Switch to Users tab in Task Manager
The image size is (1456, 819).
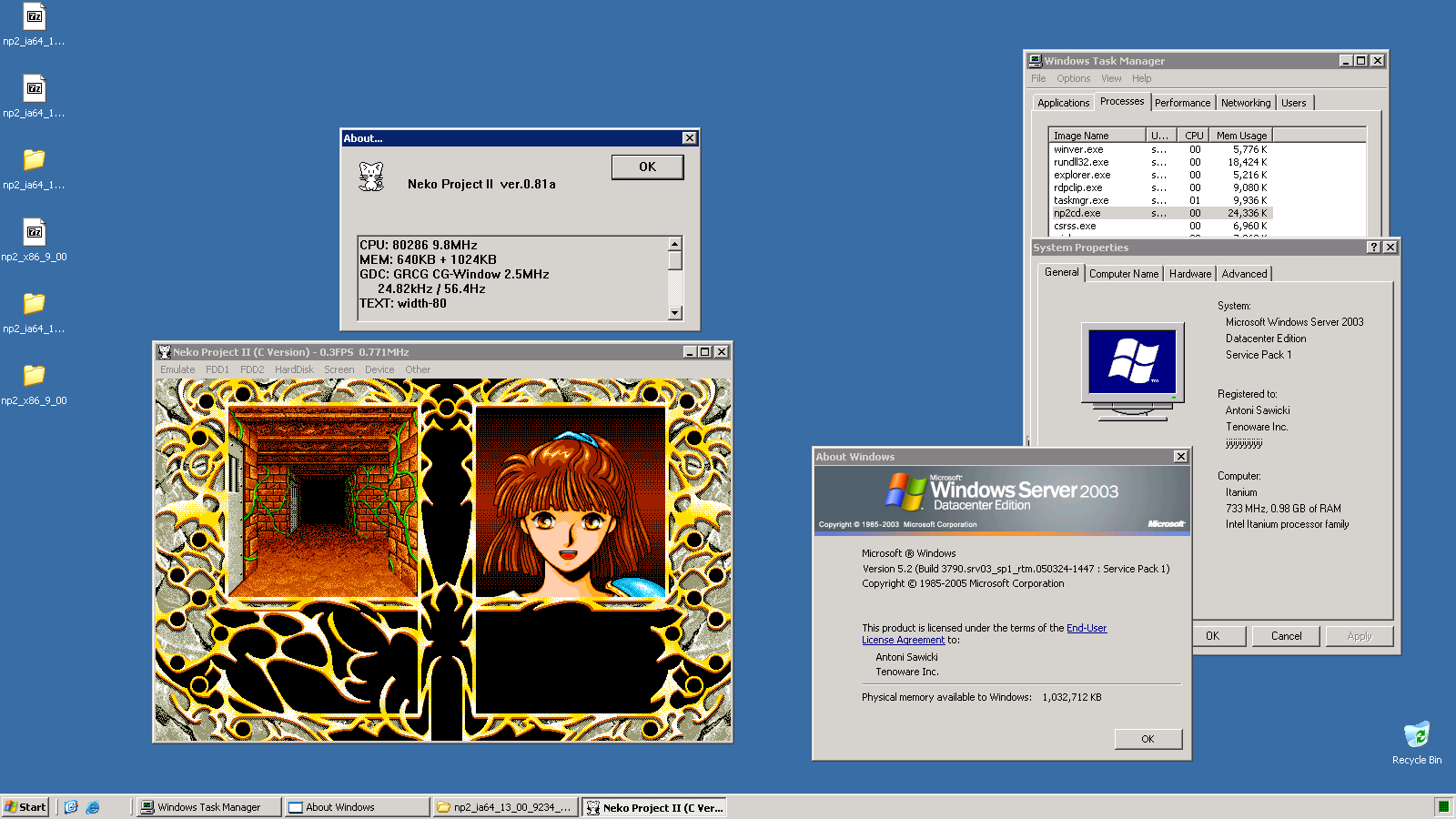tap(1293, 103)
